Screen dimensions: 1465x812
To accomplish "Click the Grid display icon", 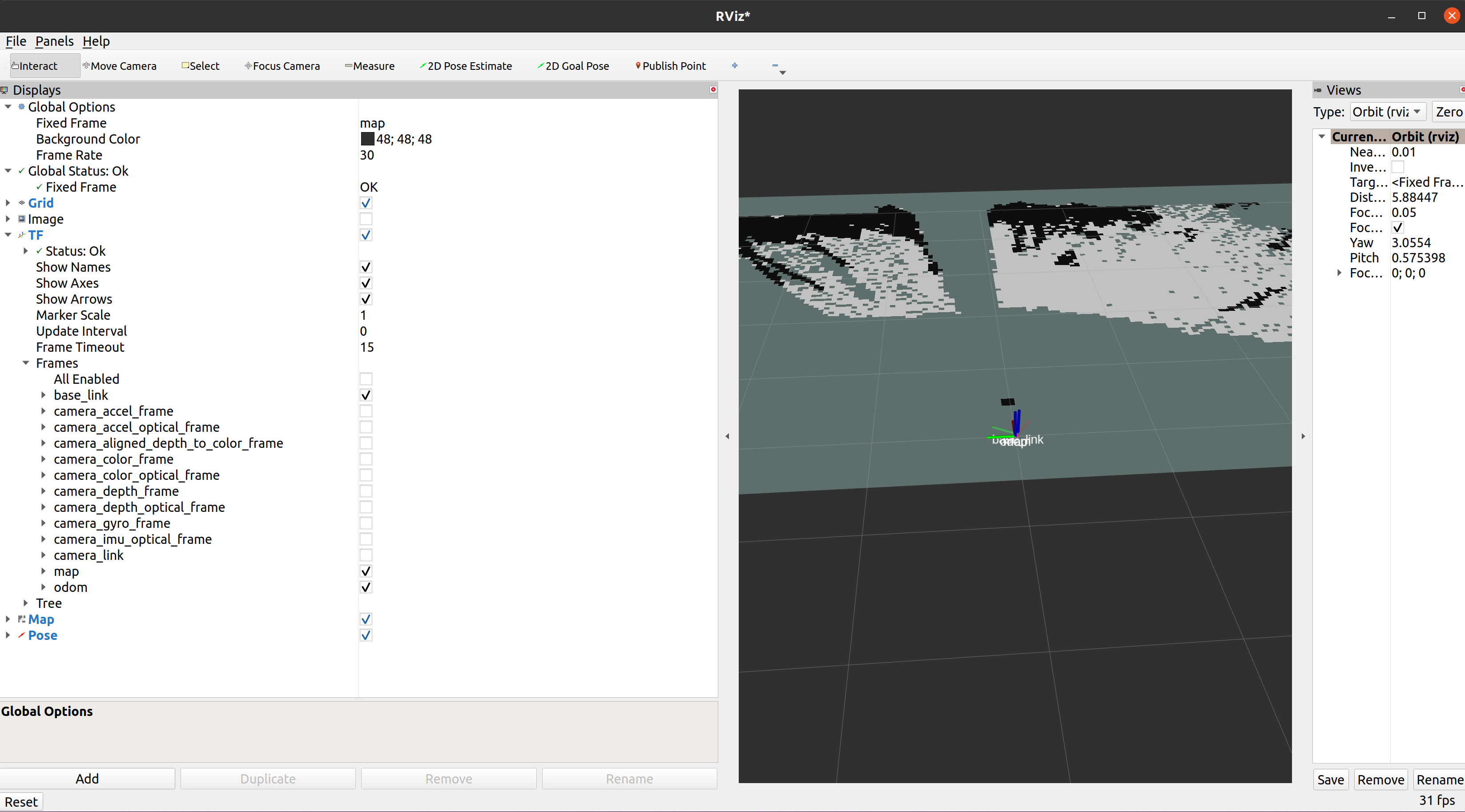I will coord(22,202).
